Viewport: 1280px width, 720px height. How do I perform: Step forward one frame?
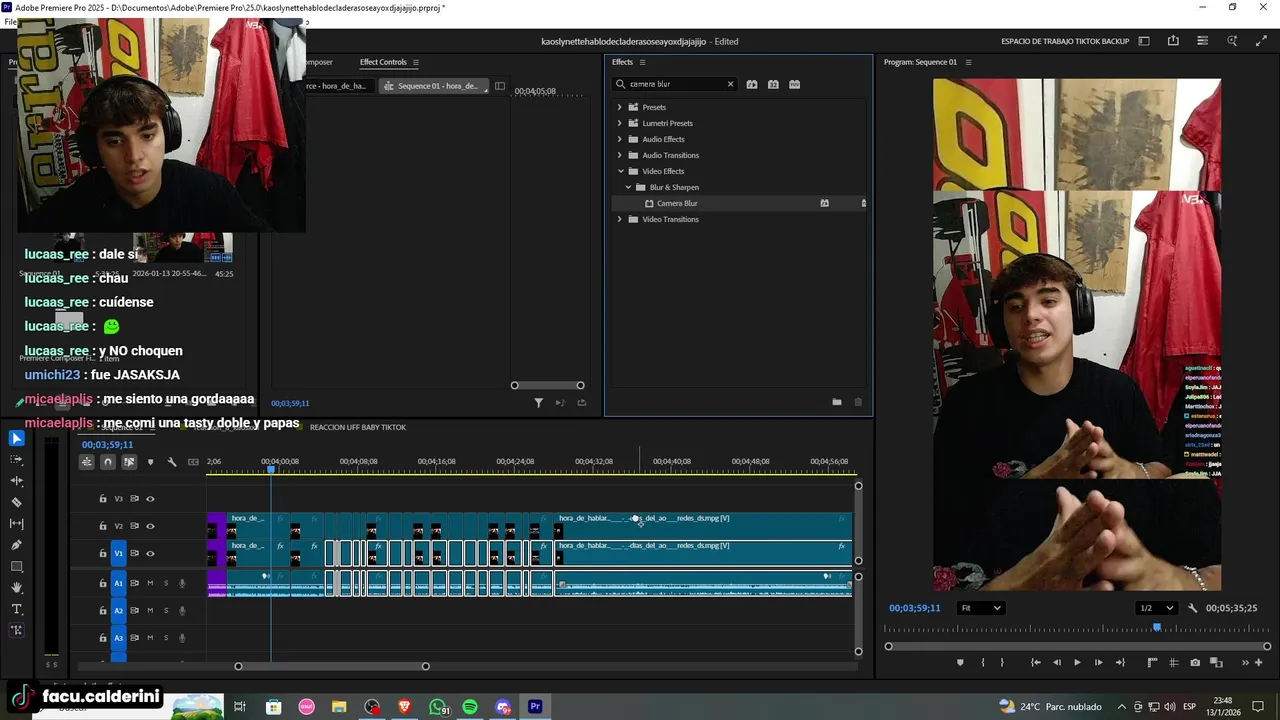tap(1098, 662)
